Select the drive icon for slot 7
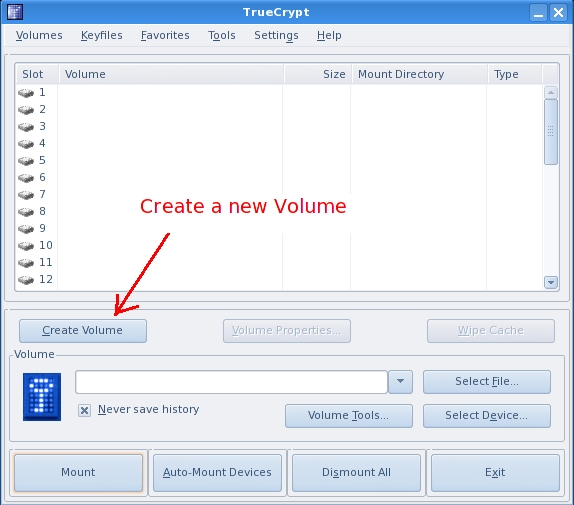Screen dimensions: 574x505 pos(26,195)
